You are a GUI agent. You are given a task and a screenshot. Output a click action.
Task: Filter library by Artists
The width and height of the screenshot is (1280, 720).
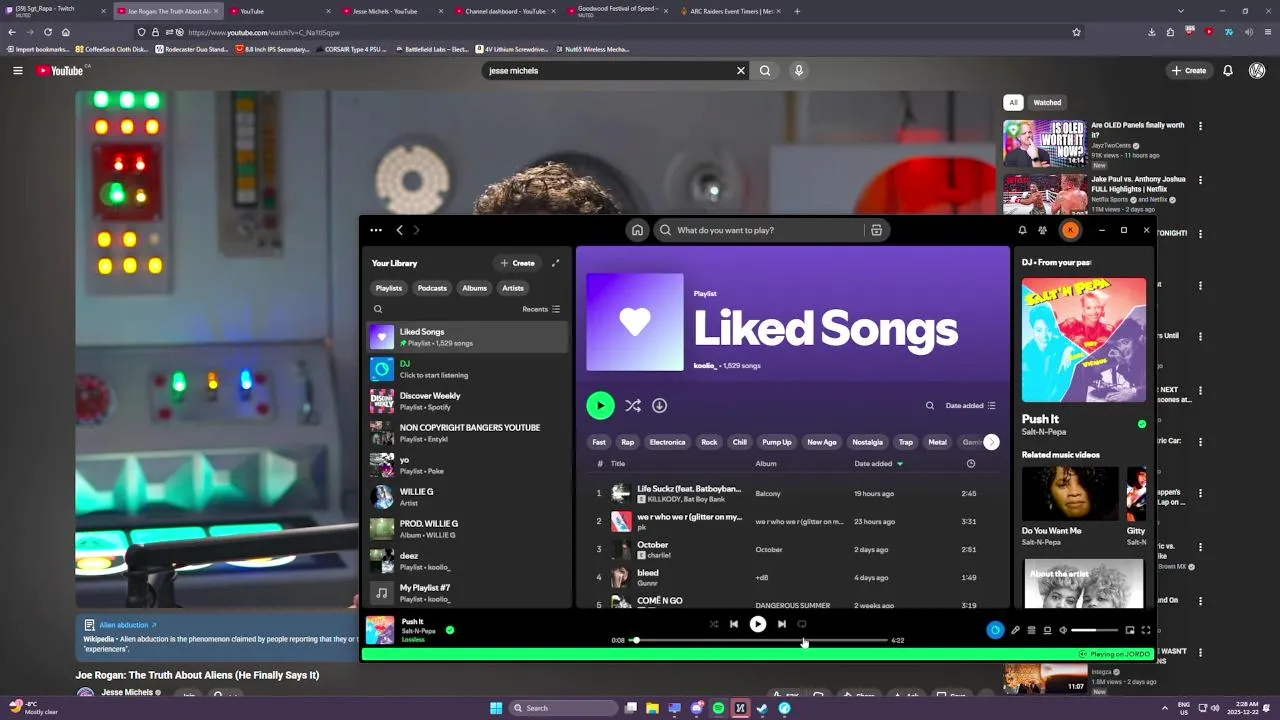[513, 288]
